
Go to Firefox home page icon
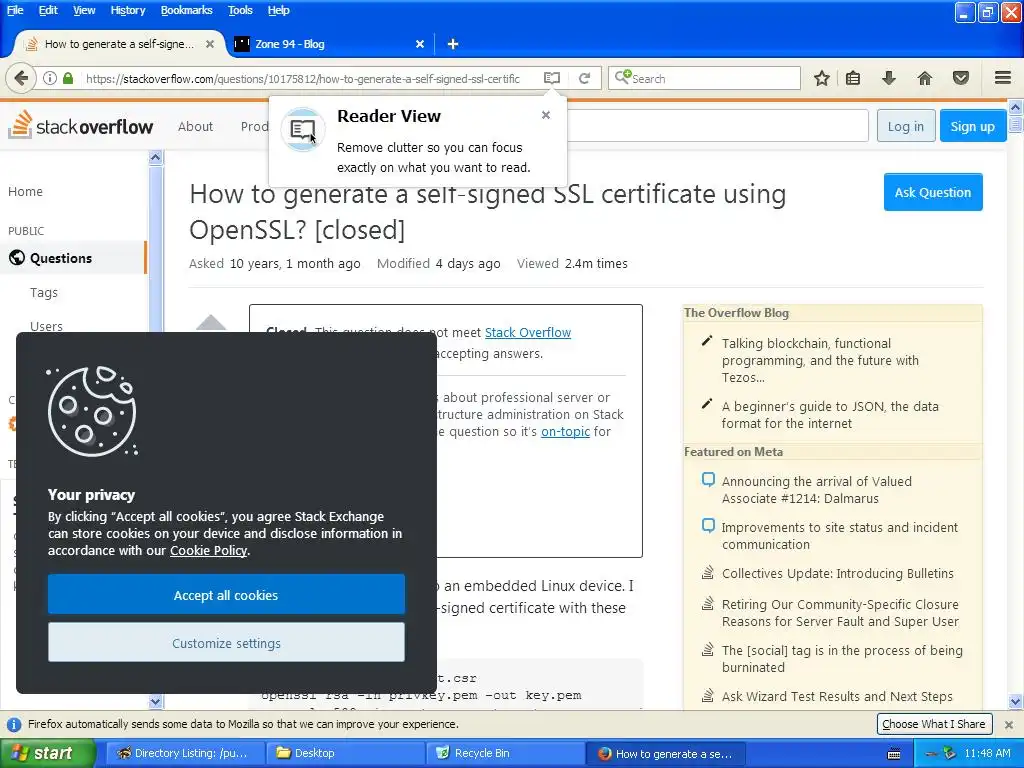[x=925, y=78]
